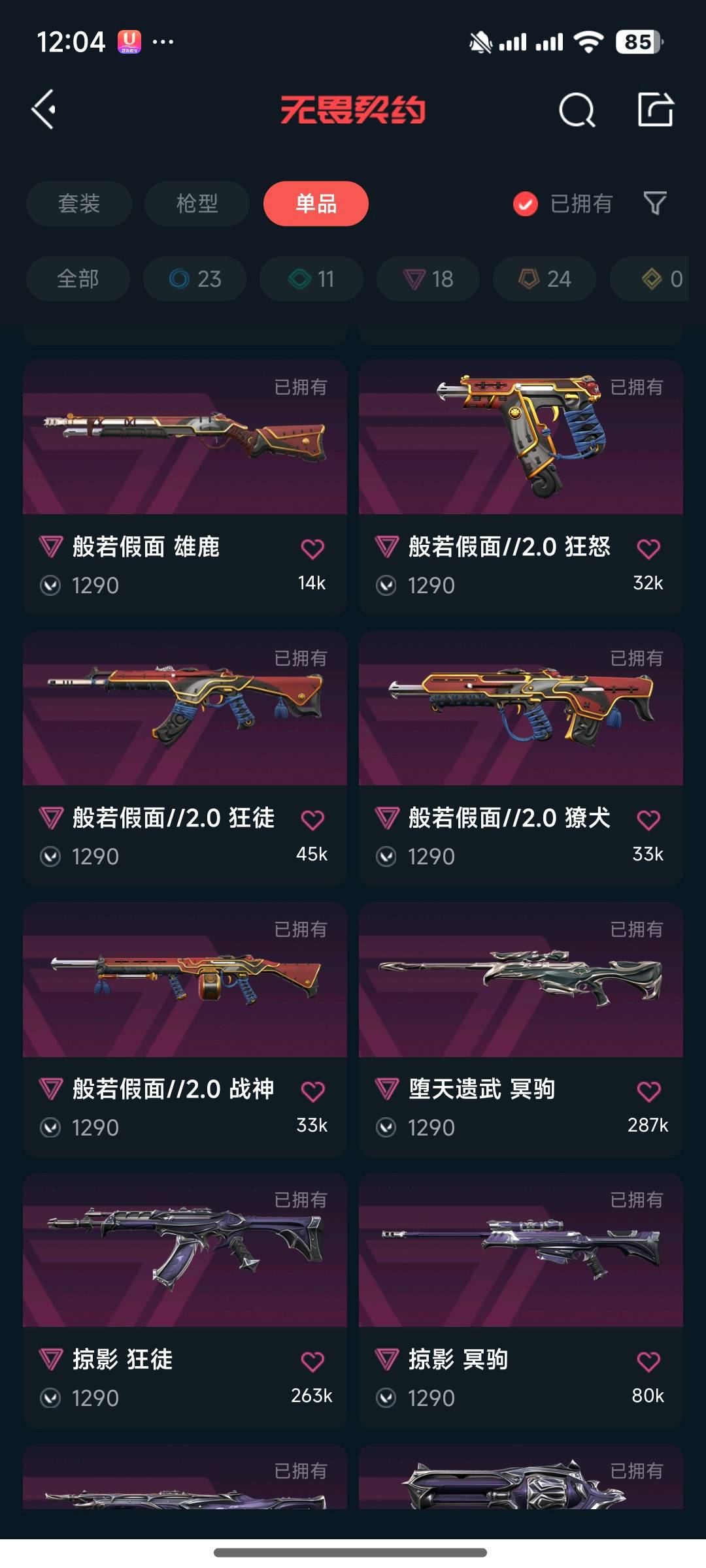Favorite the 堕天遗武 冥驹 heart icon
The image size is (706, 1568).
tap(648, 1091)
